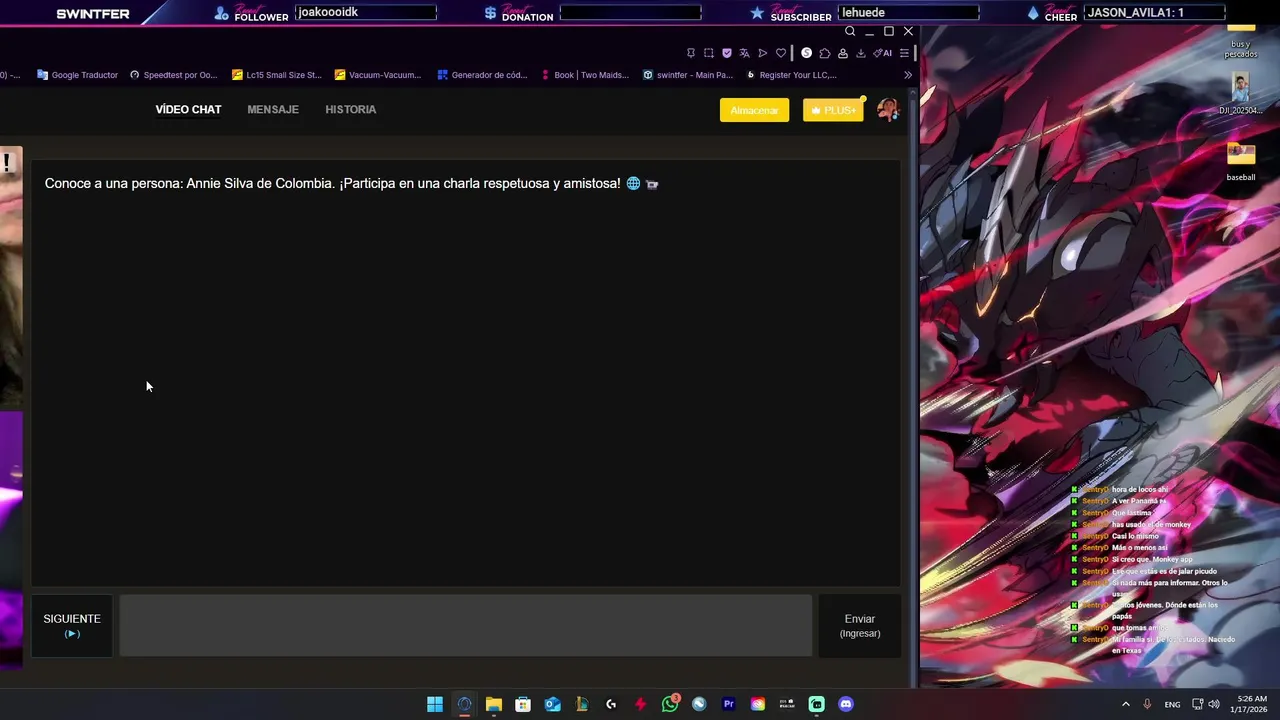Open the baseball desktop folder

1241,162
